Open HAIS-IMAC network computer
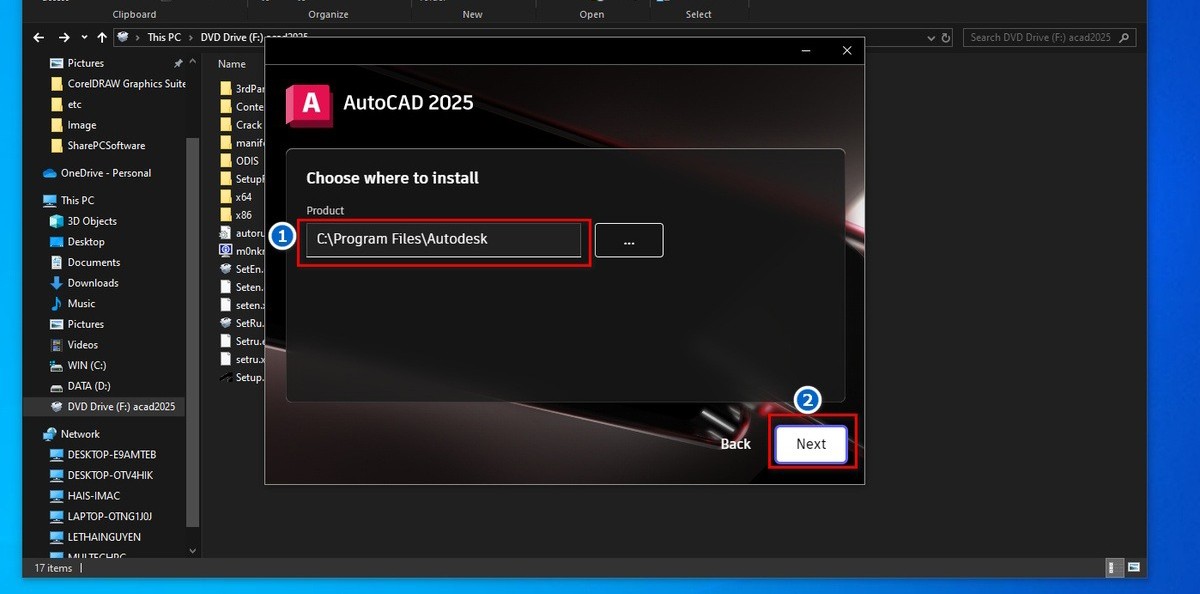The height and width of the screenshot is (594, 1200). pyautogui.click(x=96, y=496)
